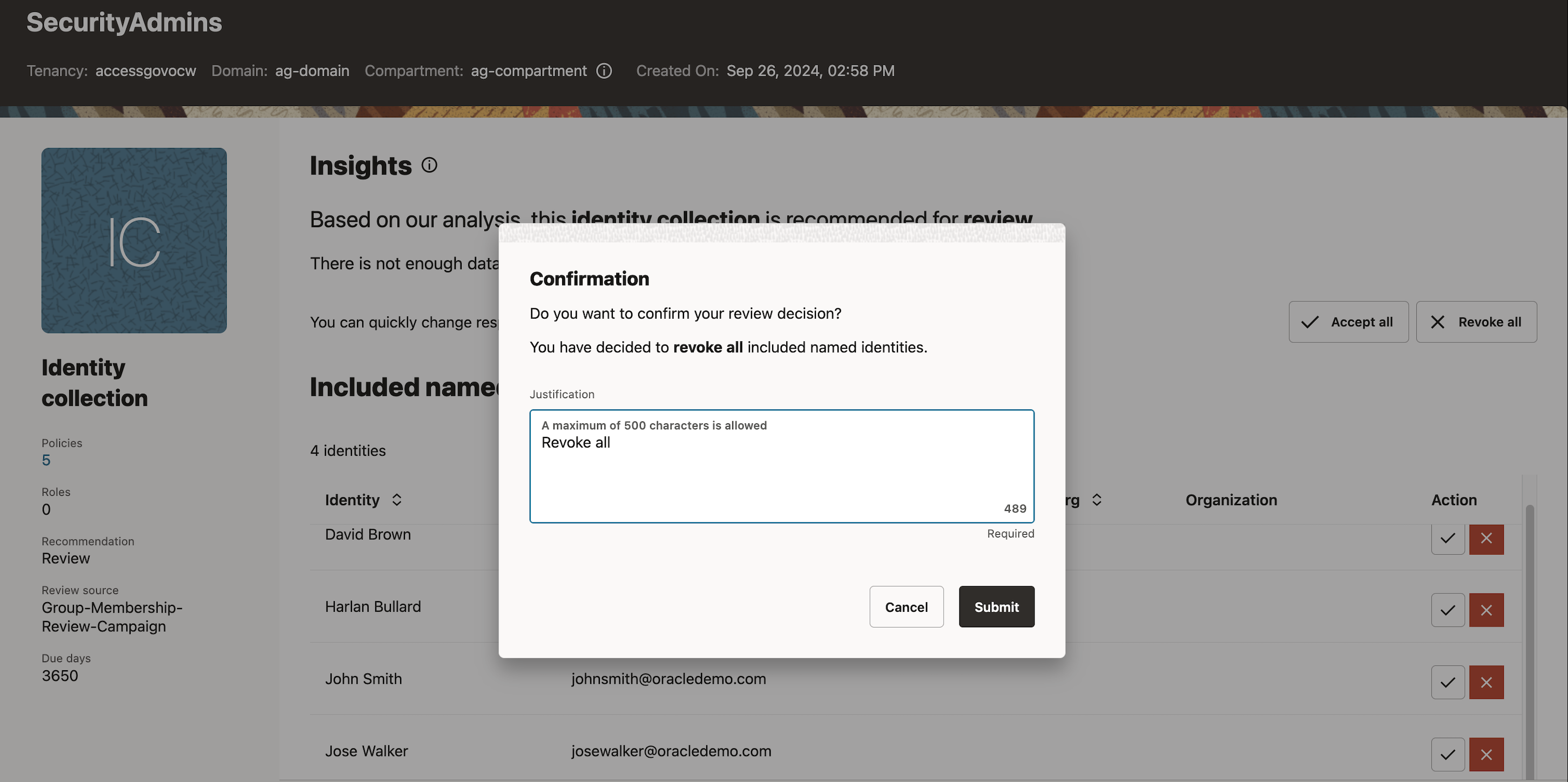Image resolution: width=1568 pixels, height=782 pixels.
Task: Accept Harlan Bullard's access with checkmark icon
Action: coord(1448,610)
